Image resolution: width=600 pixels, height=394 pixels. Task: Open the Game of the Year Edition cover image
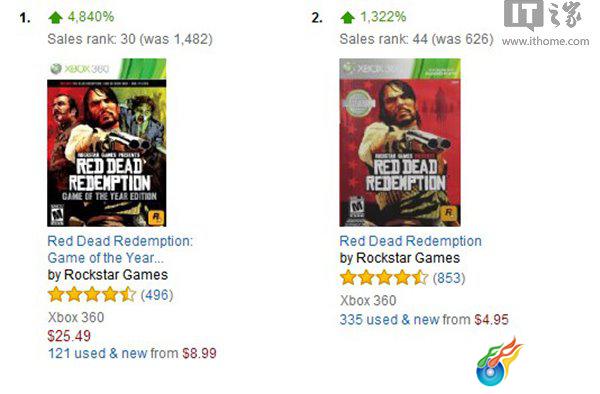(x=107, y=142)
